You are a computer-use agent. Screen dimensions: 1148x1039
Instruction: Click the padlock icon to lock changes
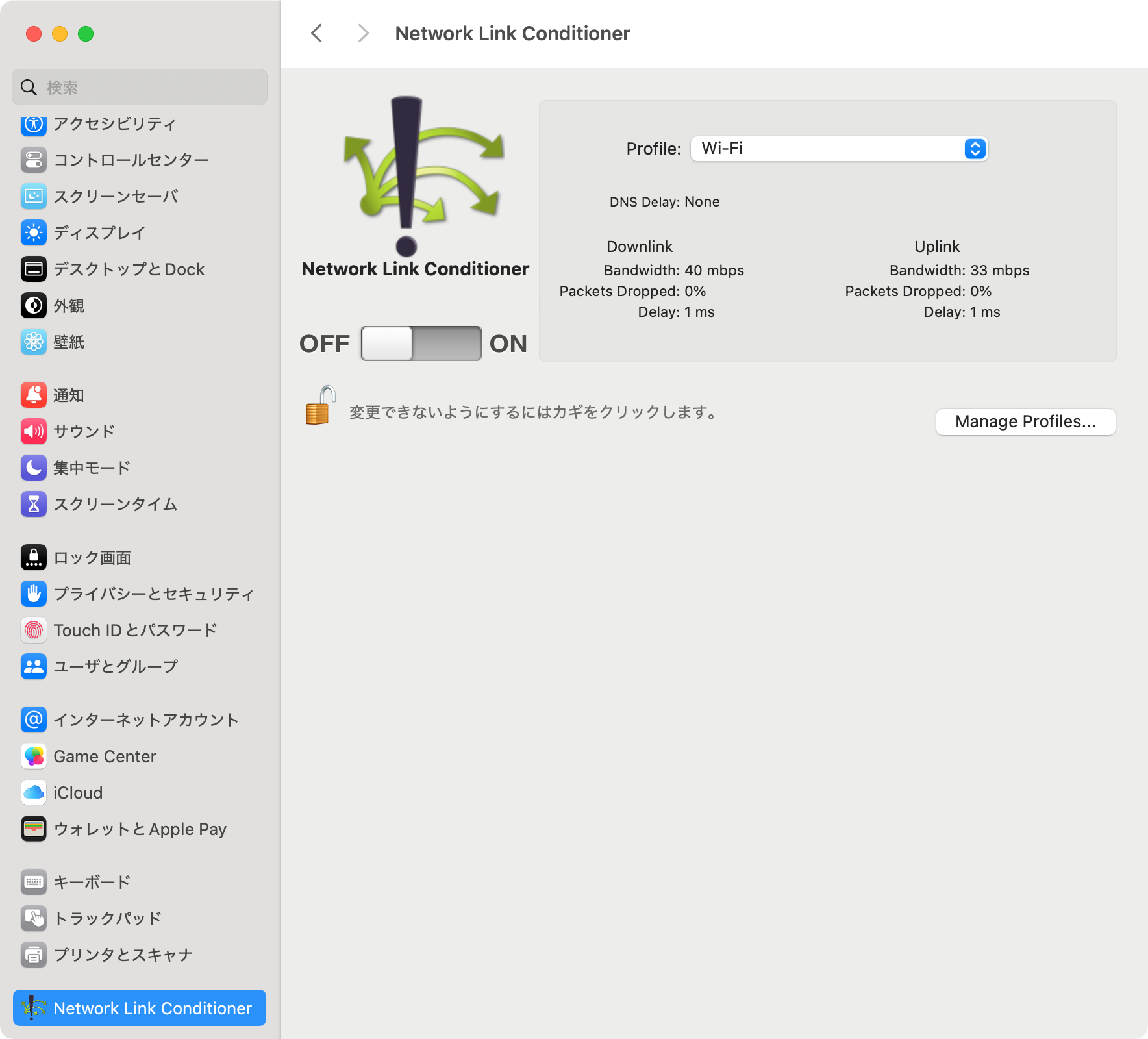click(x=320, y=405)
